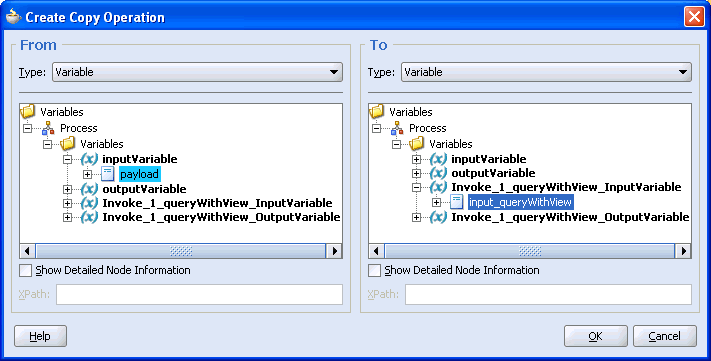
Task: Click the dialog title bar cup icon
Action: pyautogui.click(x=13, y=17)
